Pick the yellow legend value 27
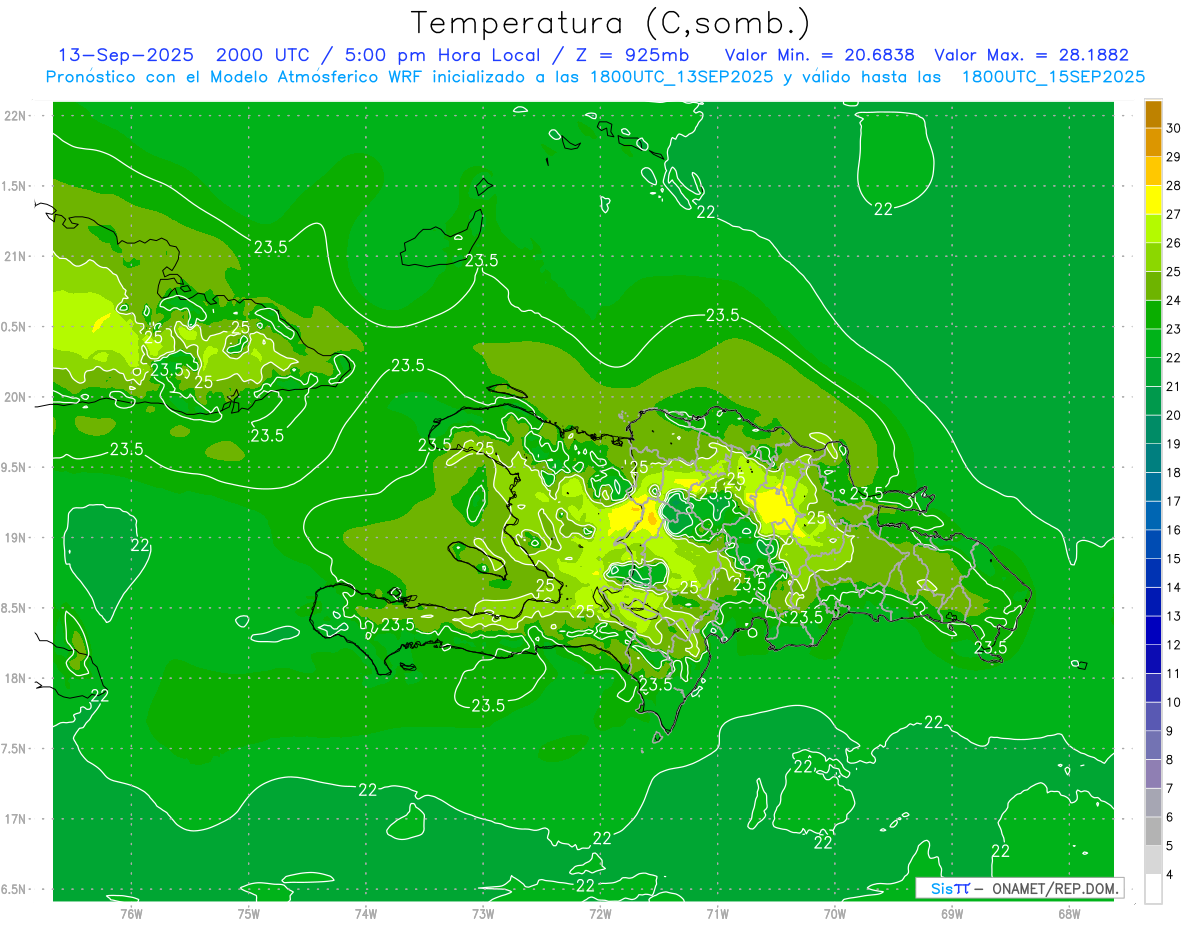Screen dimensions: 1200x927 tap(1173, 214)
